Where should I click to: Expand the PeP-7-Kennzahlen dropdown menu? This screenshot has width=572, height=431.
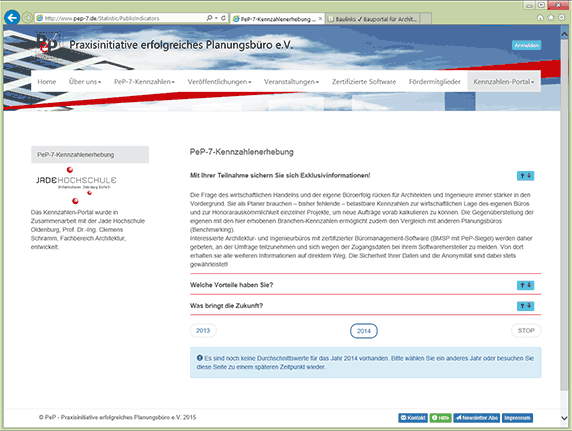[144, 82]
